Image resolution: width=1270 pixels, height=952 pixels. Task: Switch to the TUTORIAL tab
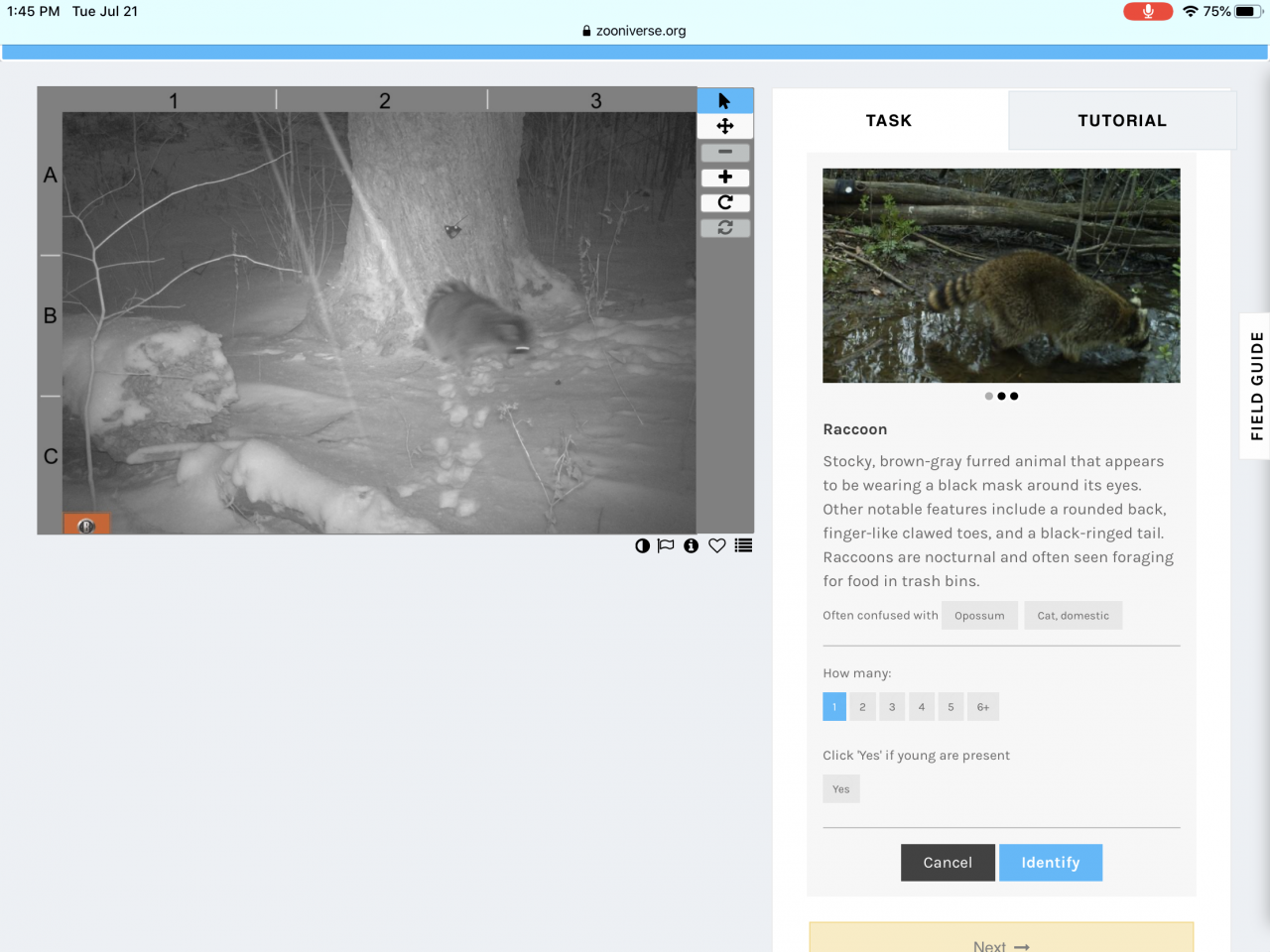coord(1122,120)
